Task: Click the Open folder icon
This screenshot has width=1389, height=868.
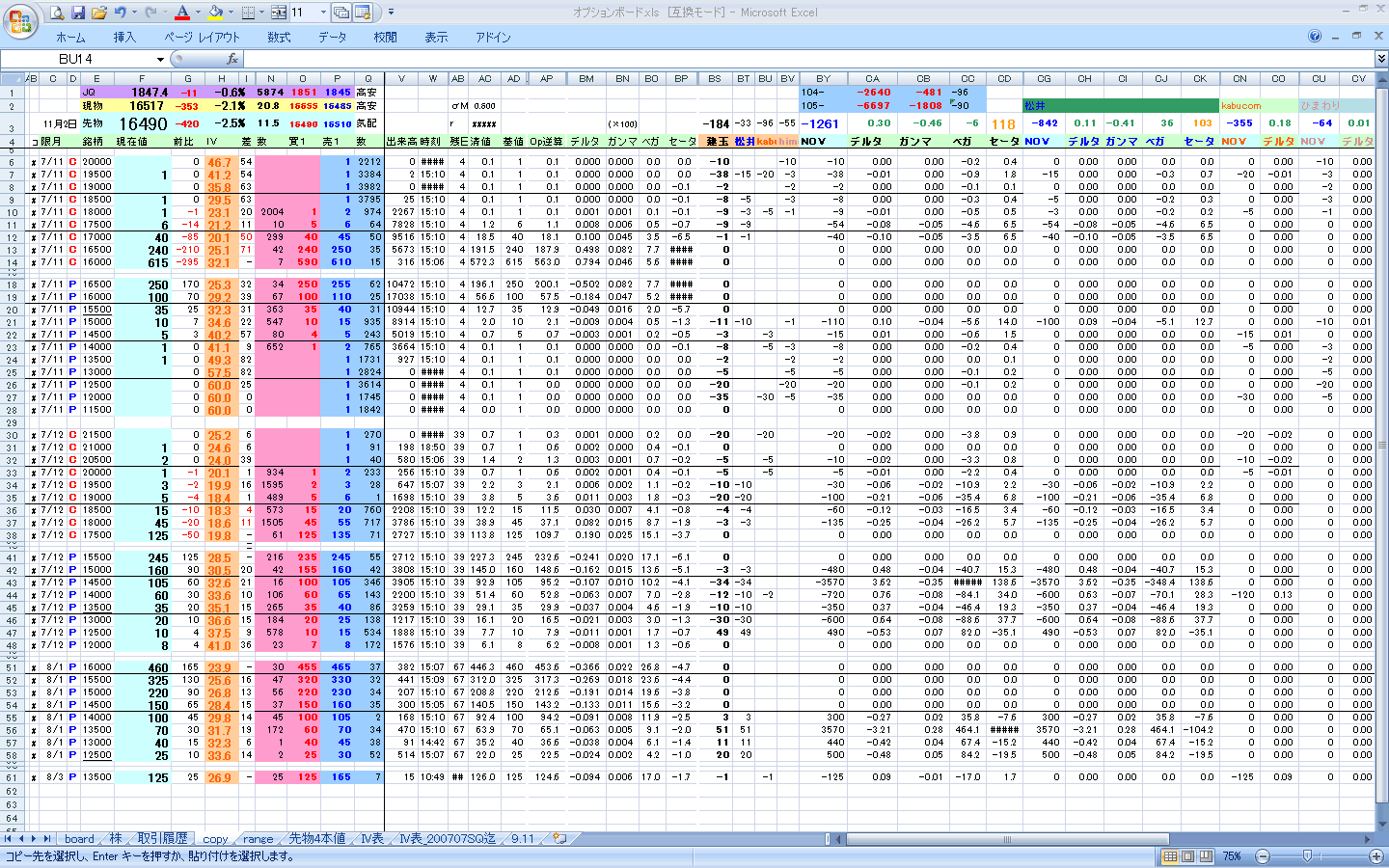Action: point(99,13)
